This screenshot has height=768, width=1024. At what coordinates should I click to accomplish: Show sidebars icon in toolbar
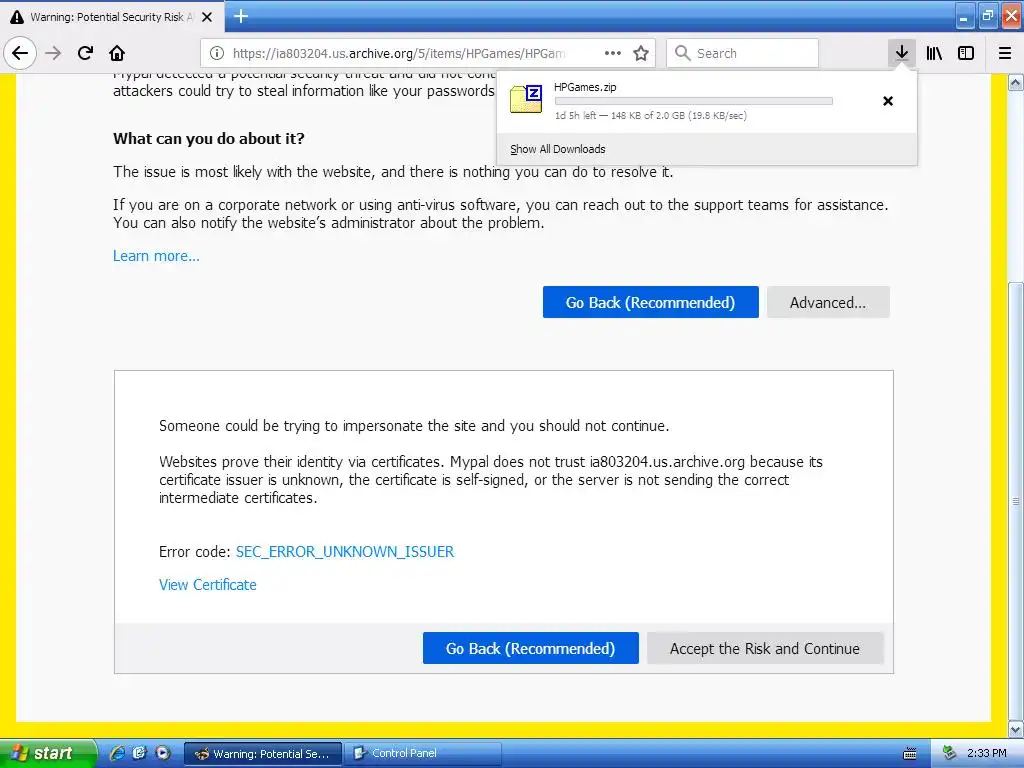coord(966,53)
